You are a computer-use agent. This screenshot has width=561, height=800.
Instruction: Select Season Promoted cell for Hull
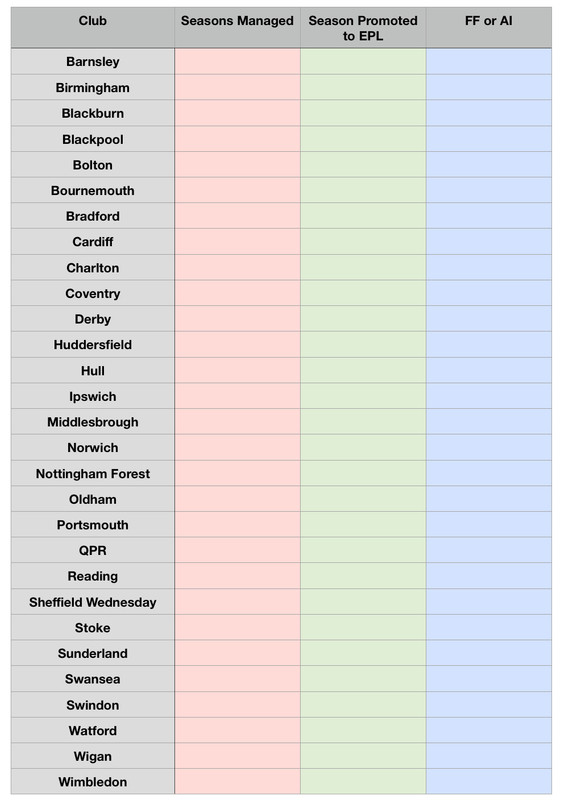point(363,370)
